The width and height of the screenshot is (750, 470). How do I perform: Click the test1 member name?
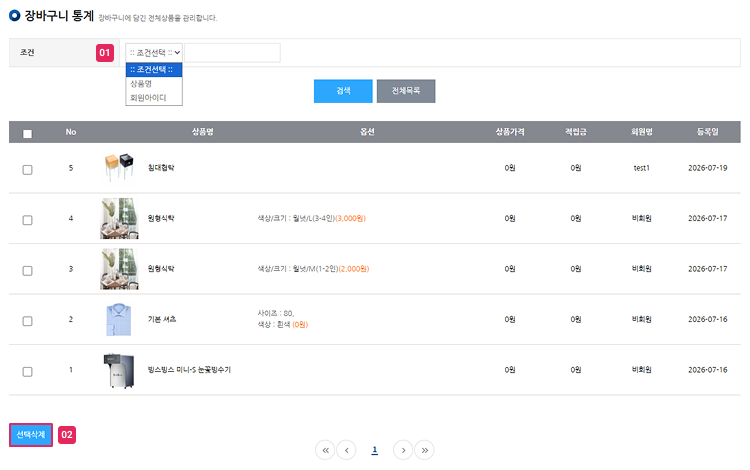pyautogui.click(x=641, y=168)
